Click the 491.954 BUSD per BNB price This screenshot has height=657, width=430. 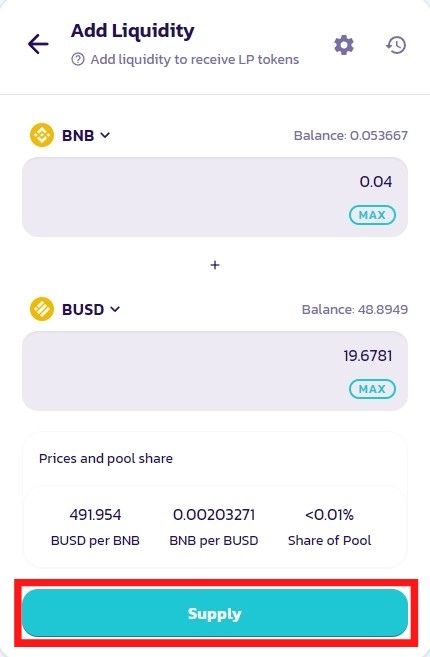pos(95,515)
